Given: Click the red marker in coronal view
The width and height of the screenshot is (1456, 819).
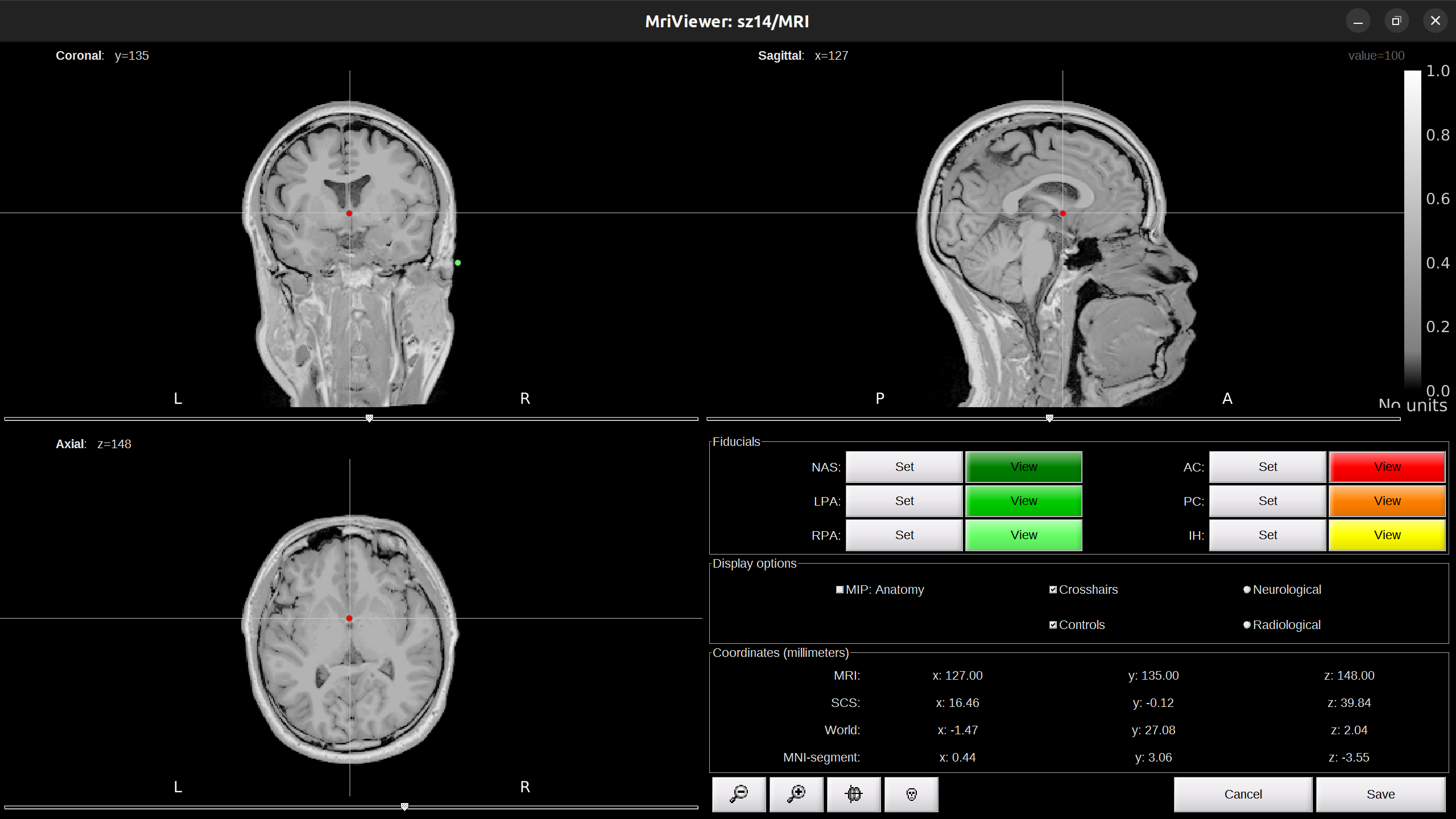Looking at the screenshot, I should click(349, 213).
